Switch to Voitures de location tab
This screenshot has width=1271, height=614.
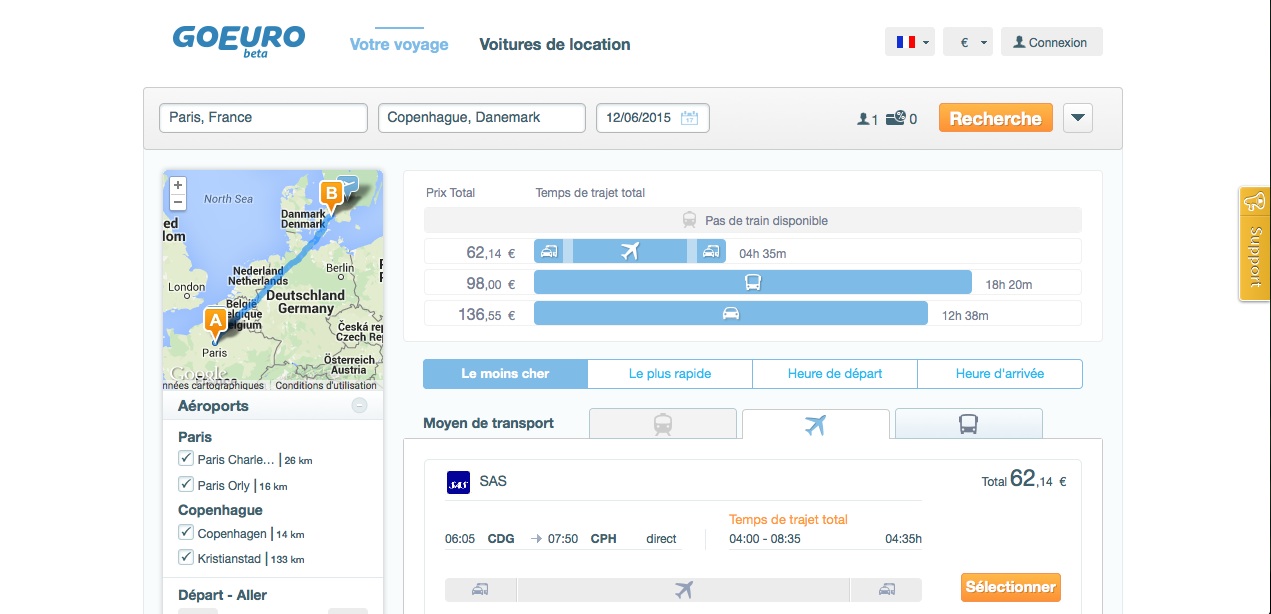coord(555,44)
